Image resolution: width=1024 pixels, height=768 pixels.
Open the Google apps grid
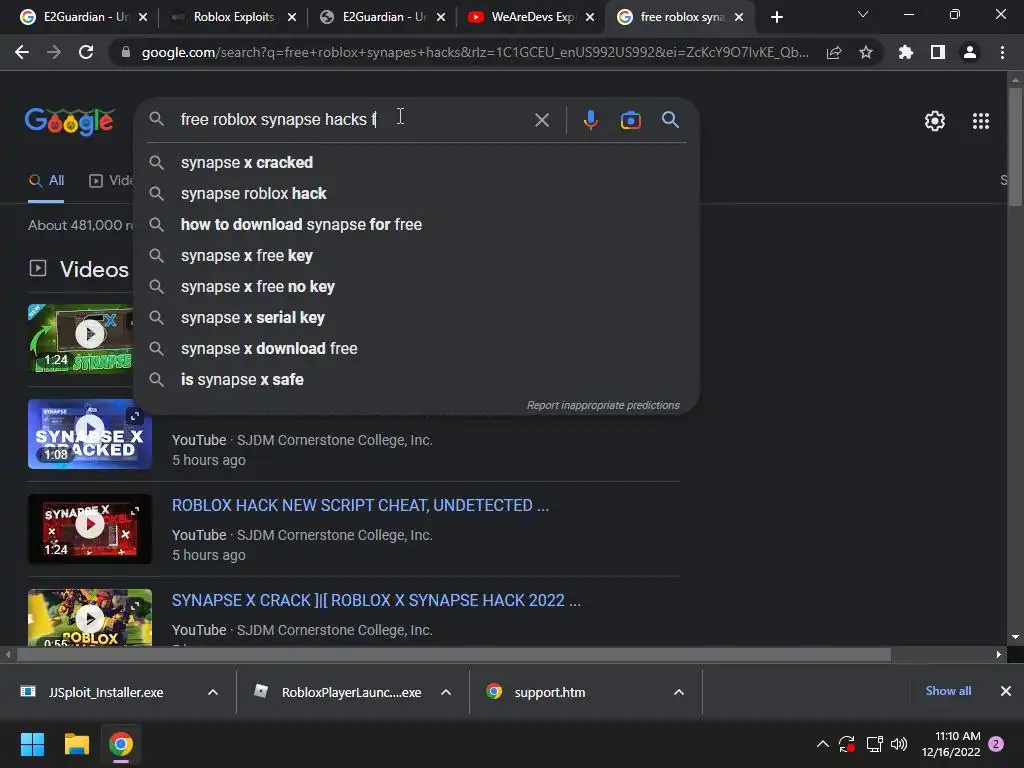980,121
